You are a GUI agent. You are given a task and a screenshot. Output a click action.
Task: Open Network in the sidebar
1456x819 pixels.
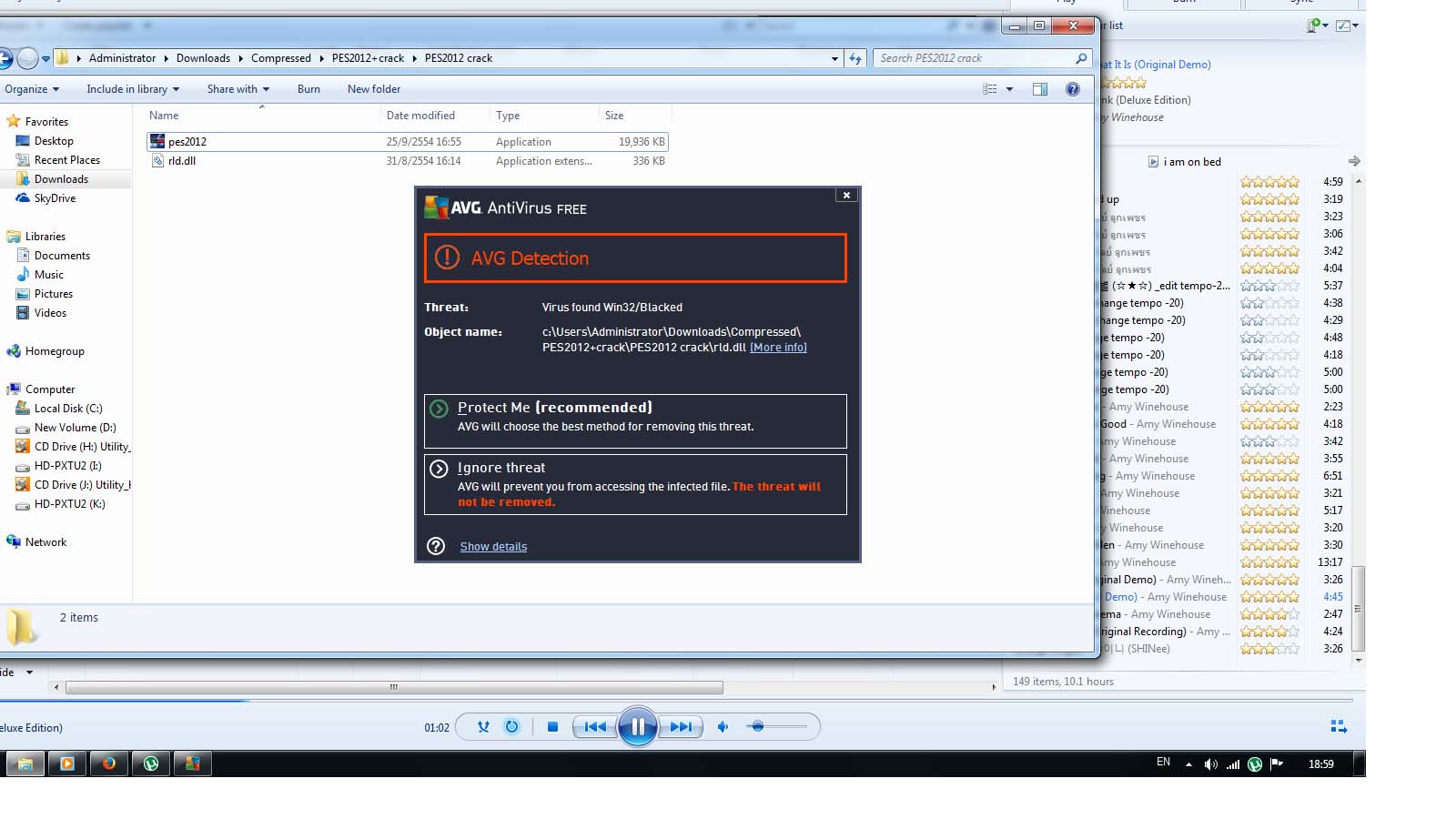(x=45, y=542)
